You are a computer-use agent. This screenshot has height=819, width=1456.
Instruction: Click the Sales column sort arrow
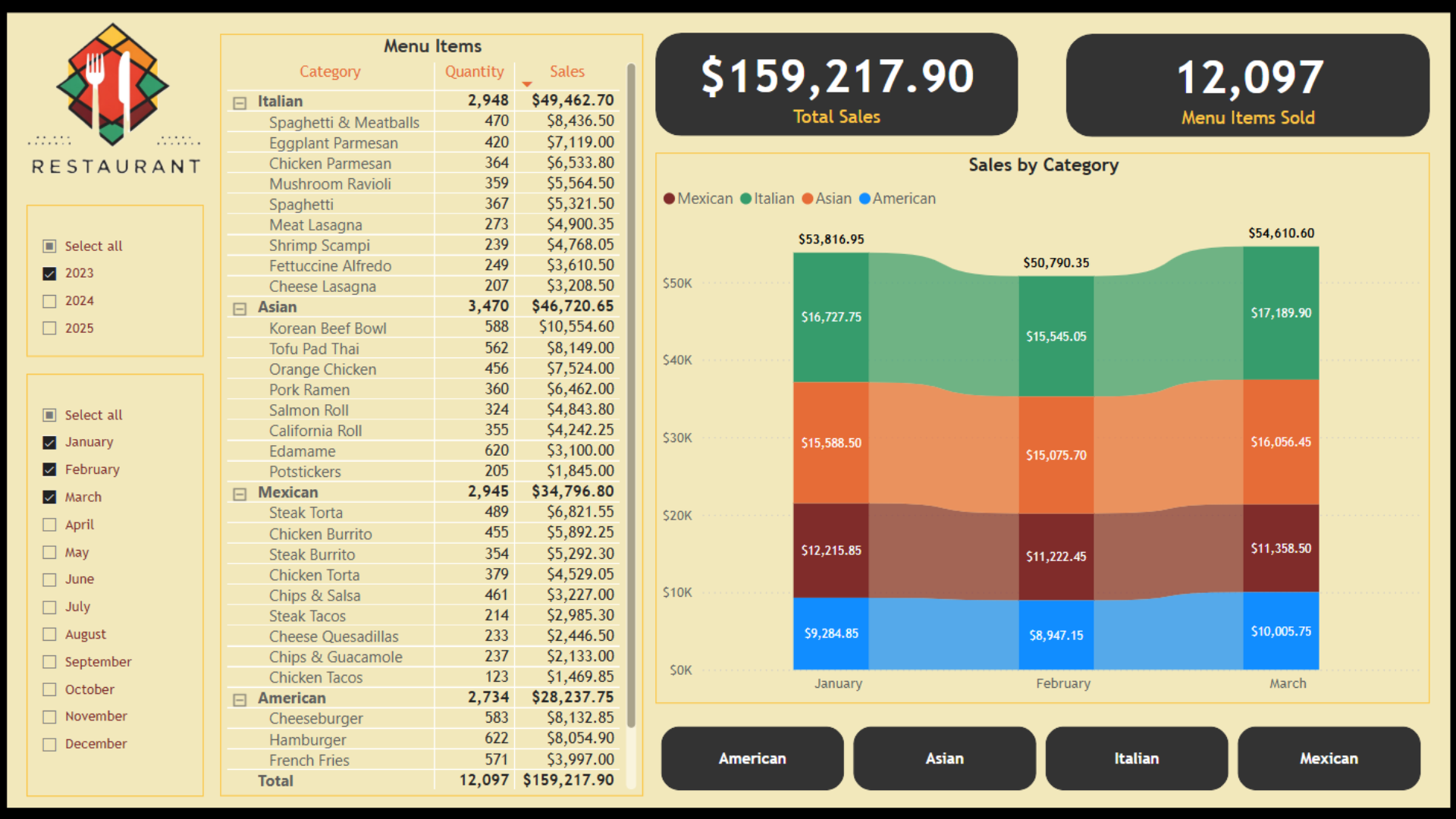[527, 84]
